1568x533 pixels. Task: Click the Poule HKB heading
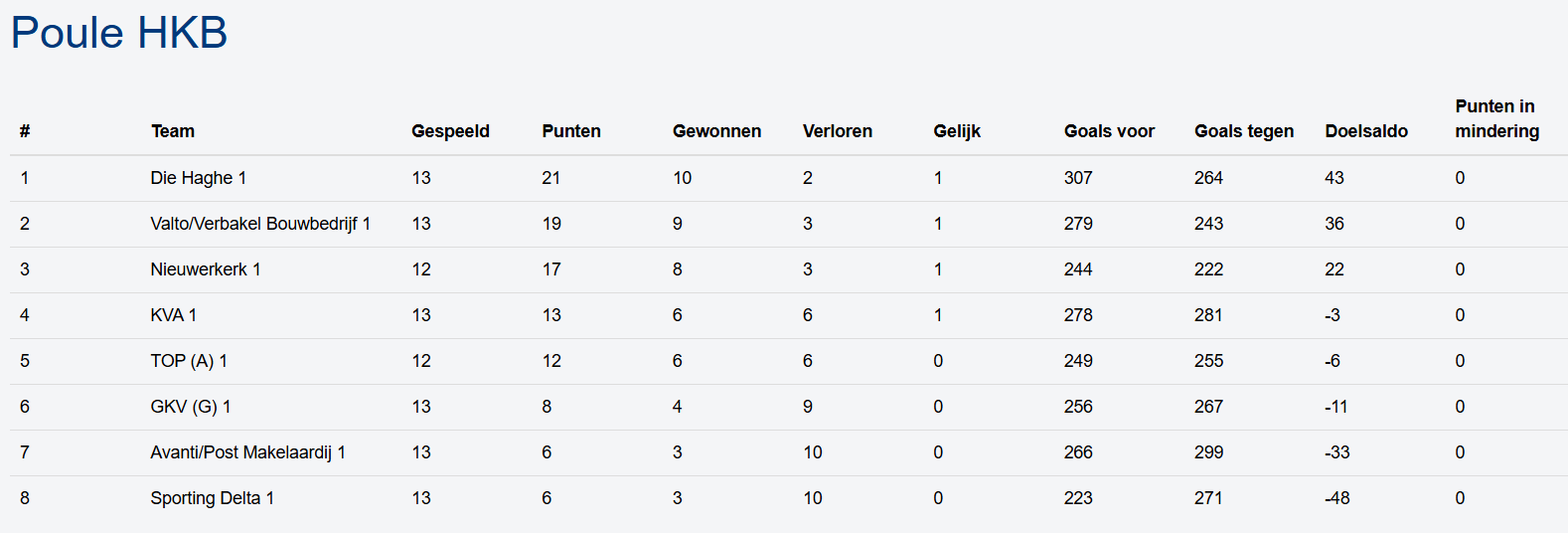point(119,33)
